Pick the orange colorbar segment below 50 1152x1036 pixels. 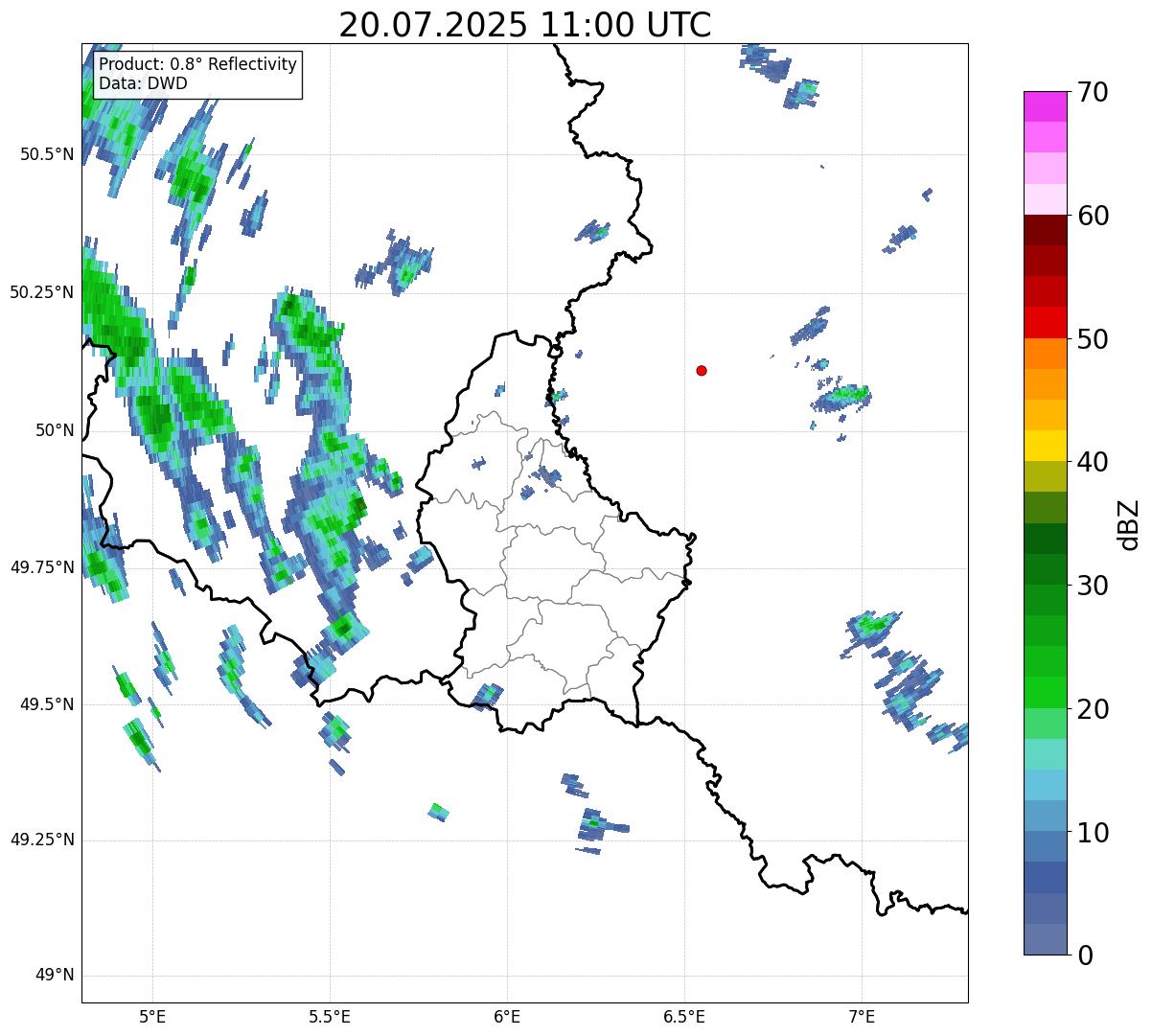pos(1045,354)
